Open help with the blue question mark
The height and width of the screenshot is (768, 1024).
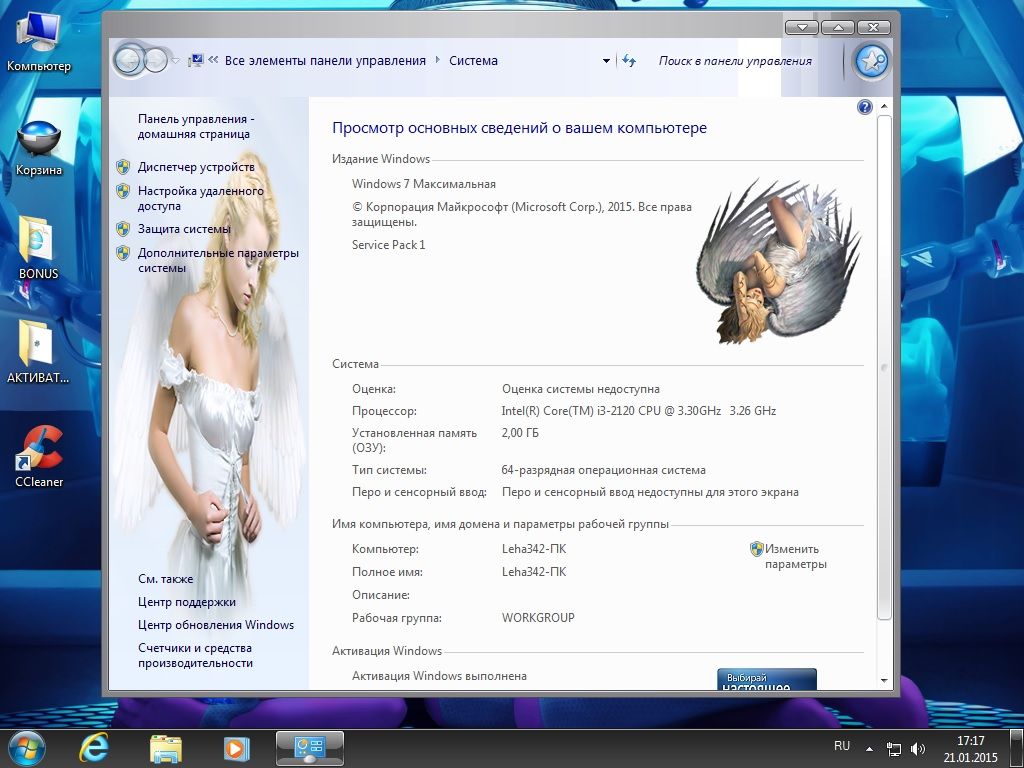point(864,107)
